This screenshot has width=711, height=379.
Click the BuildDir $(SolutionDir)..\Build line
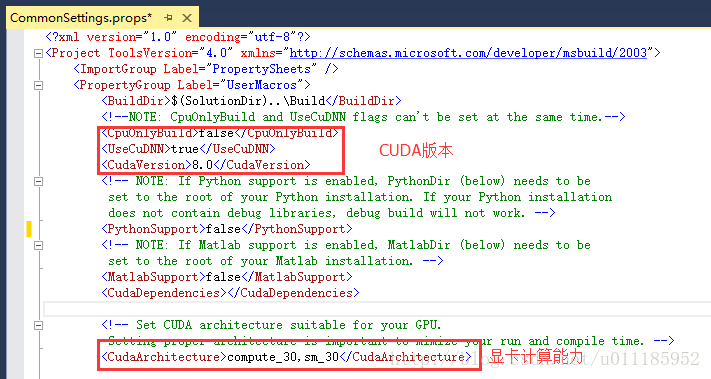coord(252,101)
